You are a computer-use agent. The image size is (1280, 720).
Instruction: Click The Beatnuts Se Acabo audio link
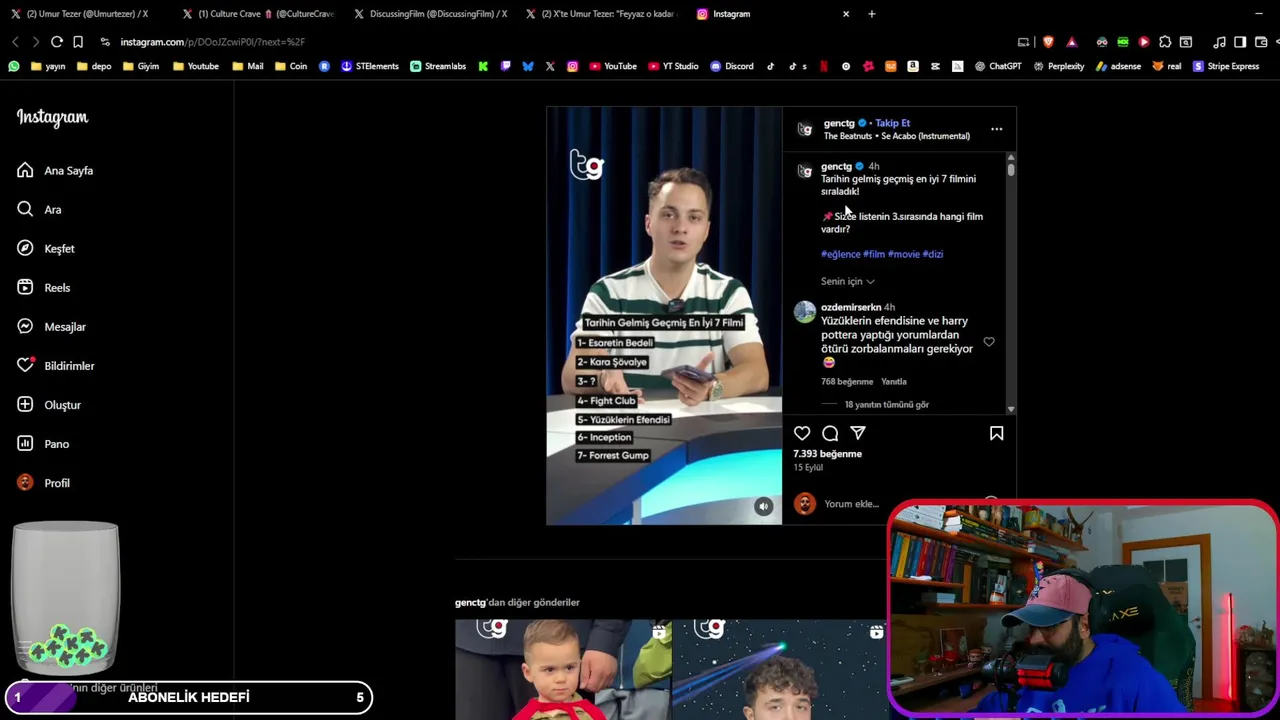point(896,136)
